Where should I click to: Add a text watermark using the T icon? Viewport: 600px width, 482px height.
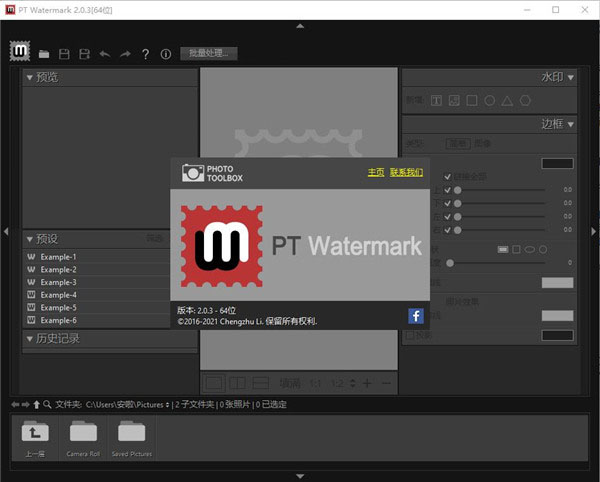point(437,100)
